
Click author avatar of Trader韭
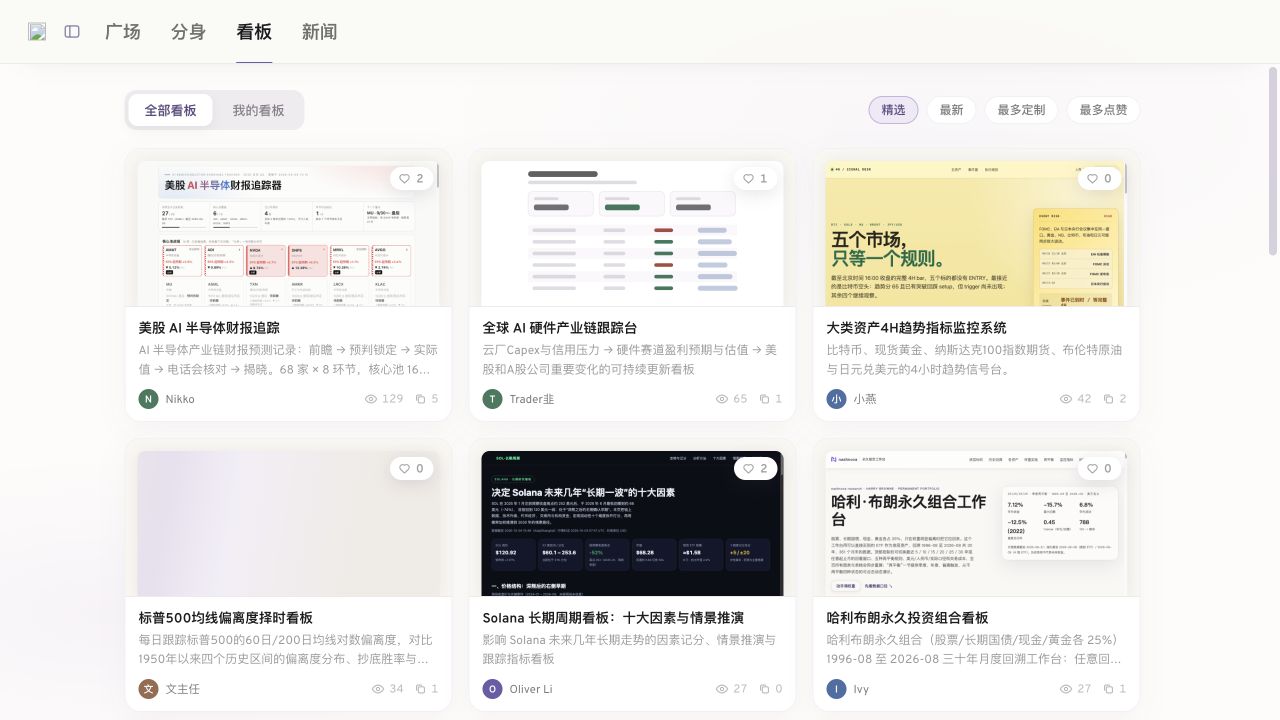(x=492, y=398)
